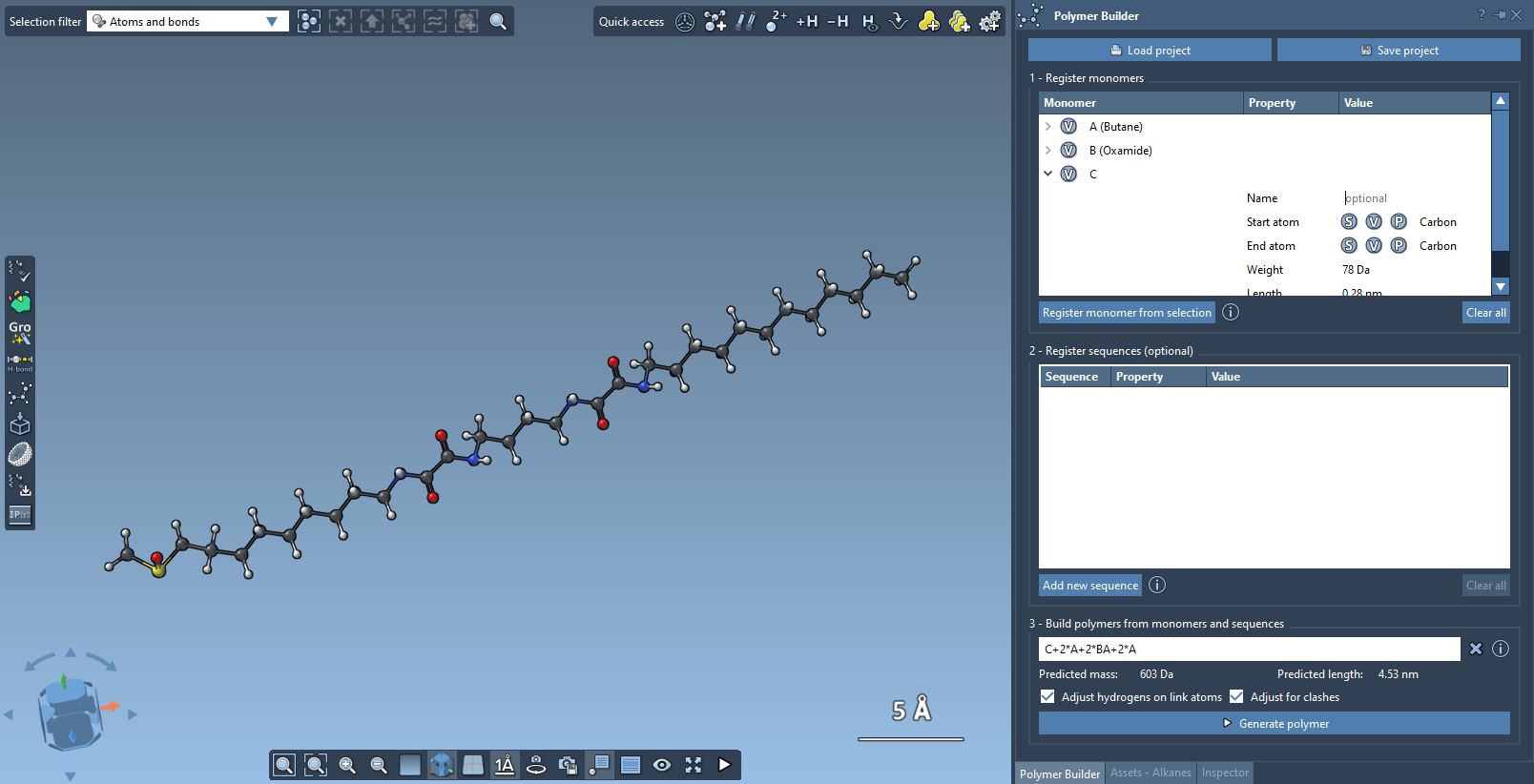This screenshot has width=1534, height=784.
Task: Click the Add hydrogens (+H) icon
Action: (x=807, y=21)
